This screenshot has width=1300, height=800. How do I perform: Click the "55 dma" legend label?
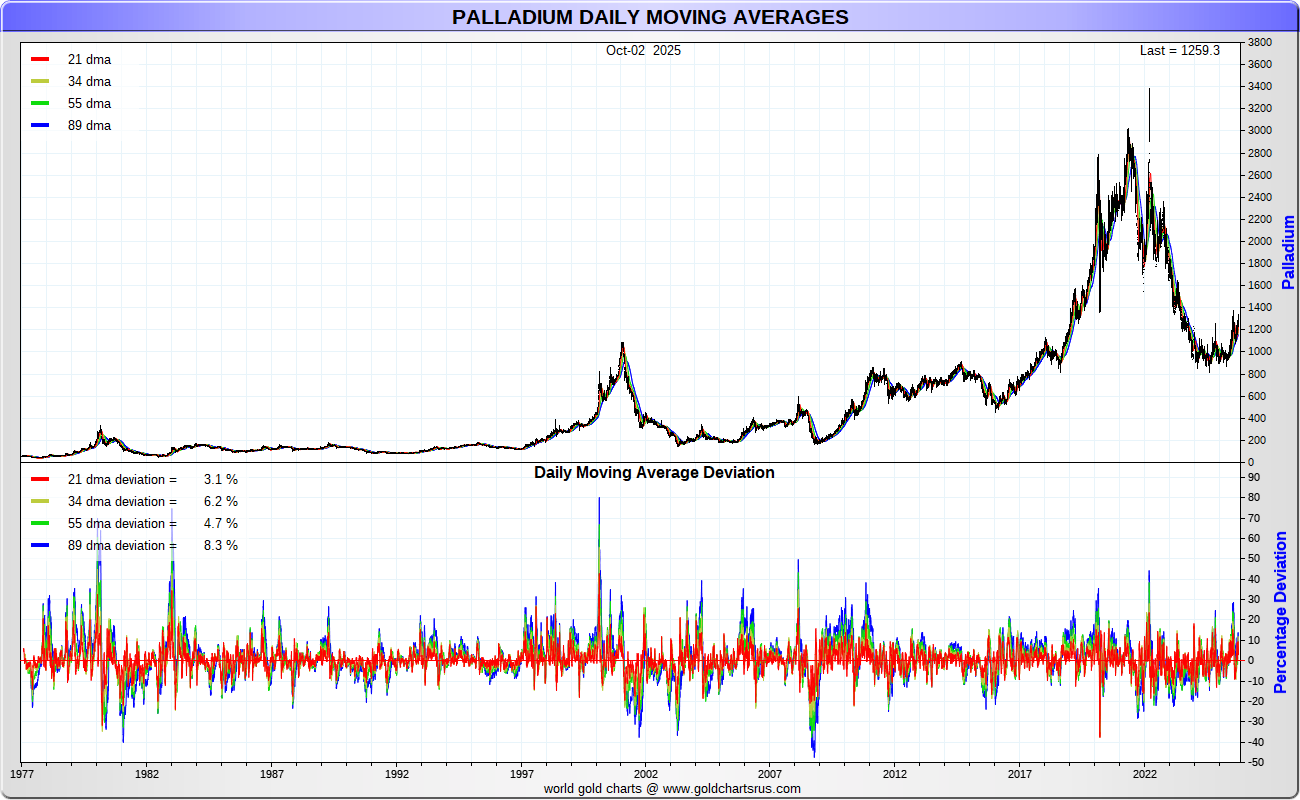89,104
